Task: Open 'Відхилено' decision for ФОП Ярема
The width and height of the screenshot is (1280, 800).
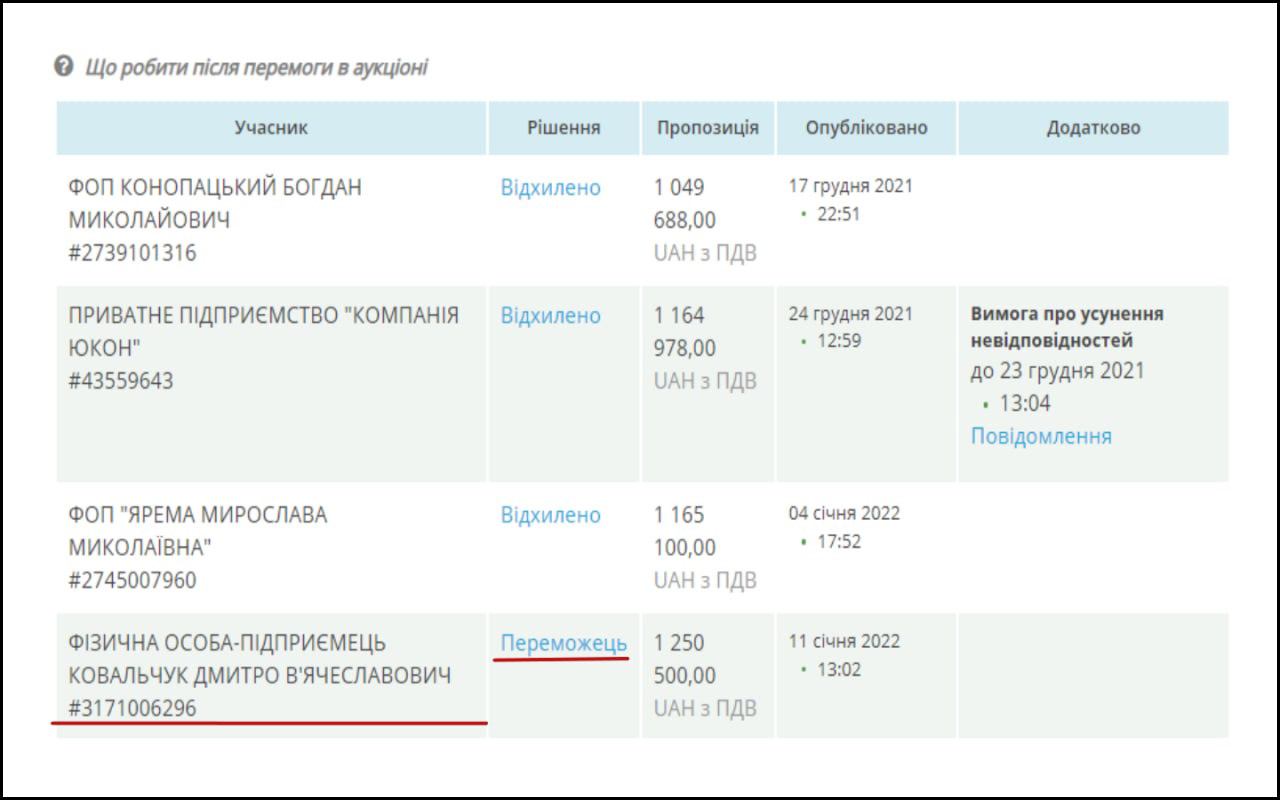Action: click(x=550, y=516)
